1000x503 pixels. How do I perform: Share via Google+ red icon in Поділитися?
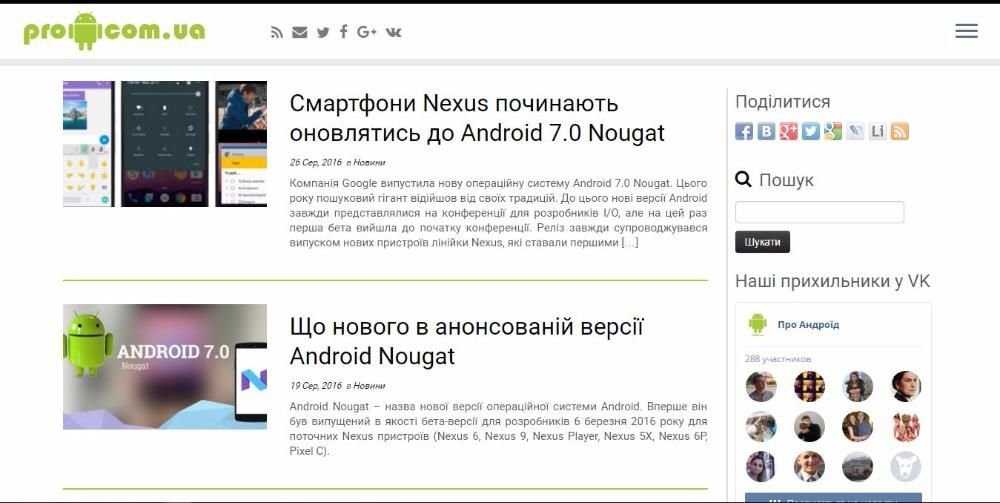[x=788, y=131]
